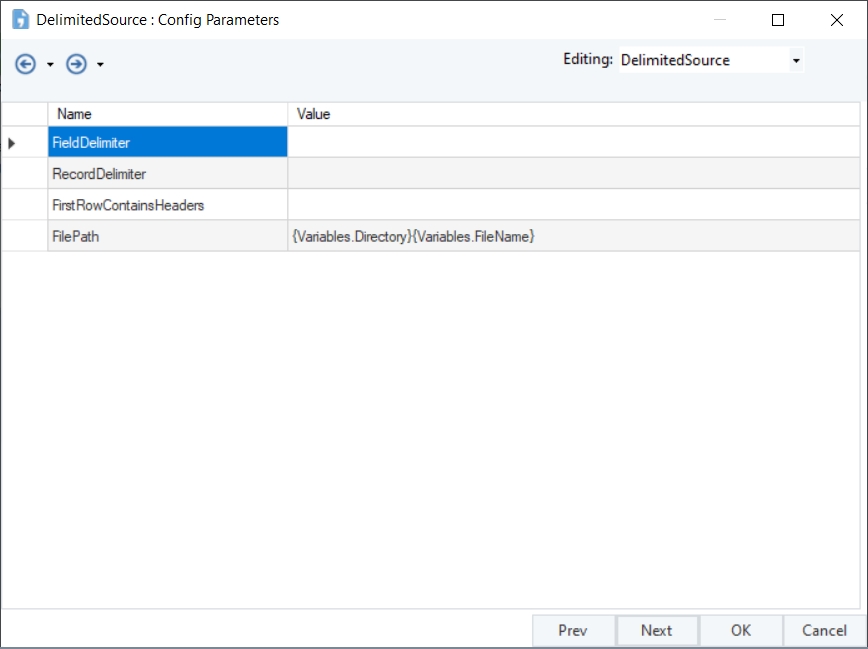
Task: Click the forward navigation arrow icon
Action: pyautogui.click(x=76, y=64)
